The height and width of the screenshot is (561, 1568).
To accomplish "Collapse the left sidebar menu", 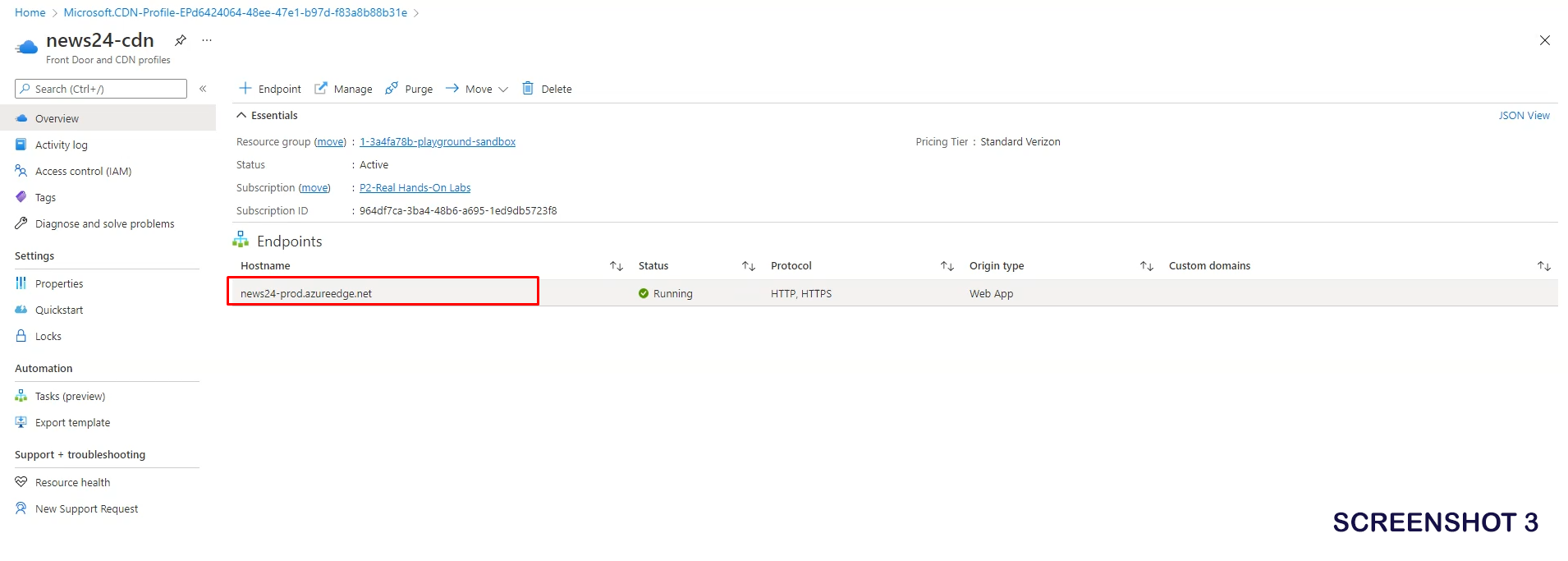I will 203,89.
